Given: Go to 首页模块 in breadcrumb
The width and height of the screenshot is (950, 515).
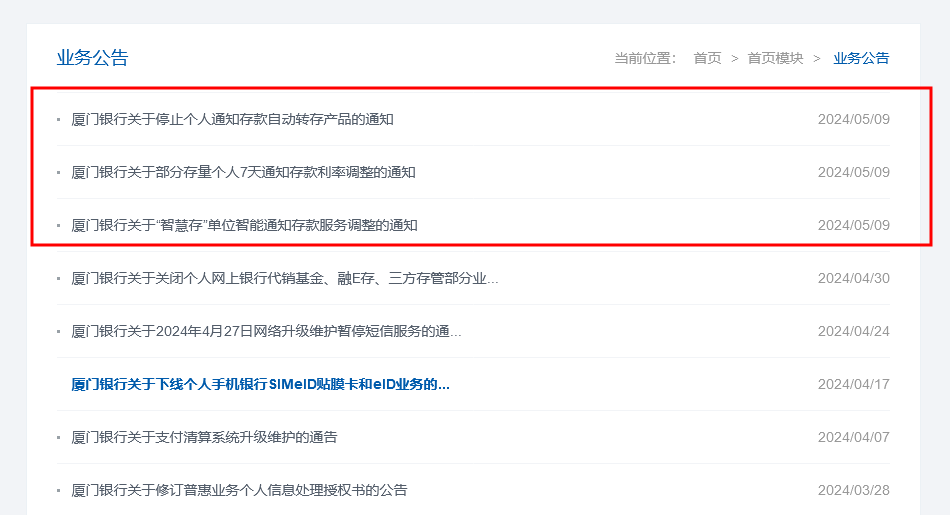Looking at the screenshot, I should pos(775,58).
